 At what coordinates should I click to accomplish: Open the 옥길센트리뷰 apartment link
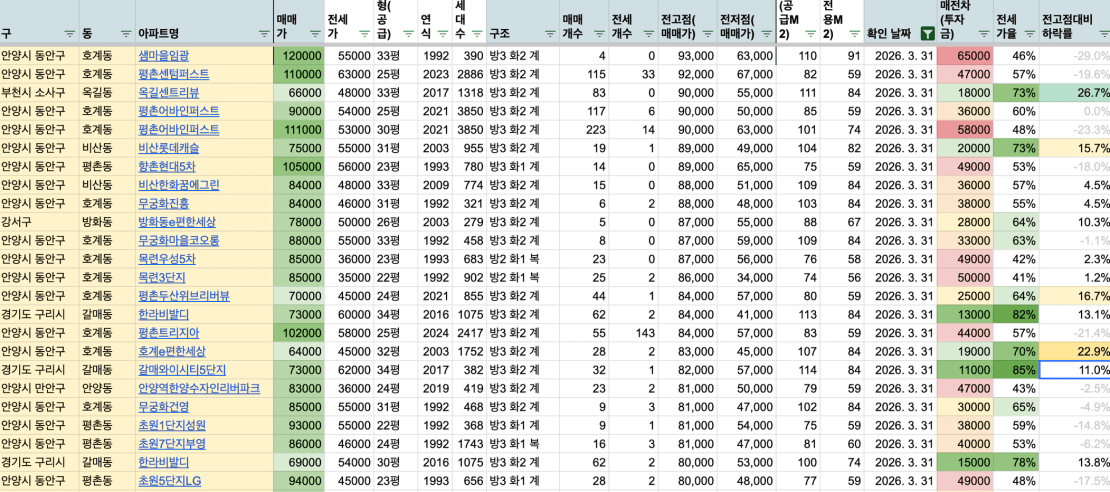pos(168,93)
